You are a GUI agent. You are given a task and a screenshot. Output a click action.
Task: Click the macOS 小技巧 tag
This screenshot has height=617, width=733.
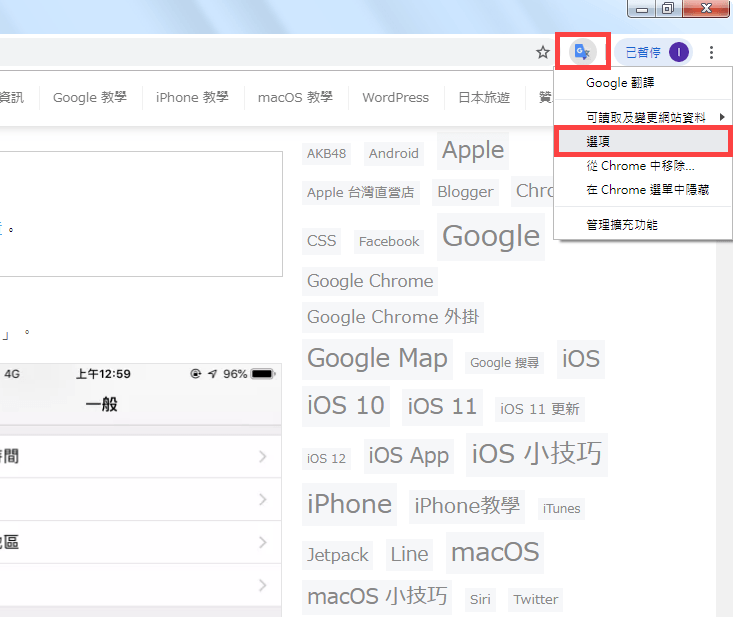tap(377, 597)
